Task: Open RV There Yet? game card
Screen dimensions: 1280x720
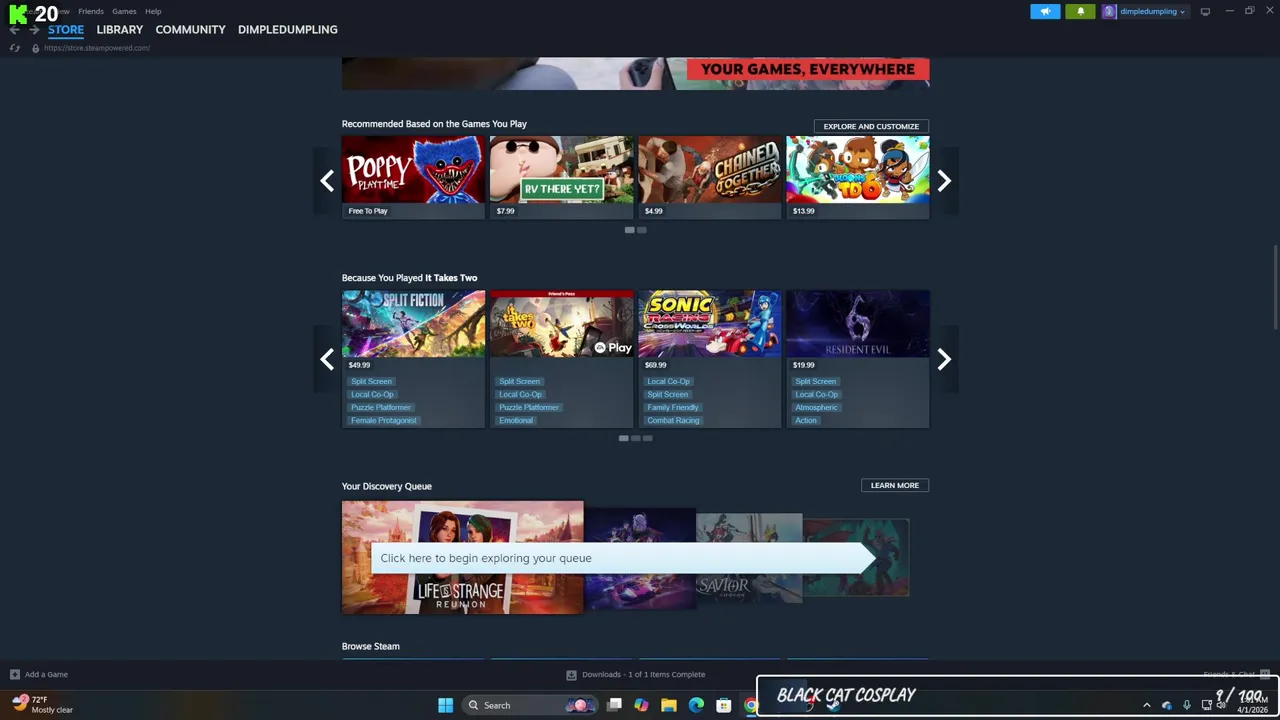Action: tap(561, 177)
